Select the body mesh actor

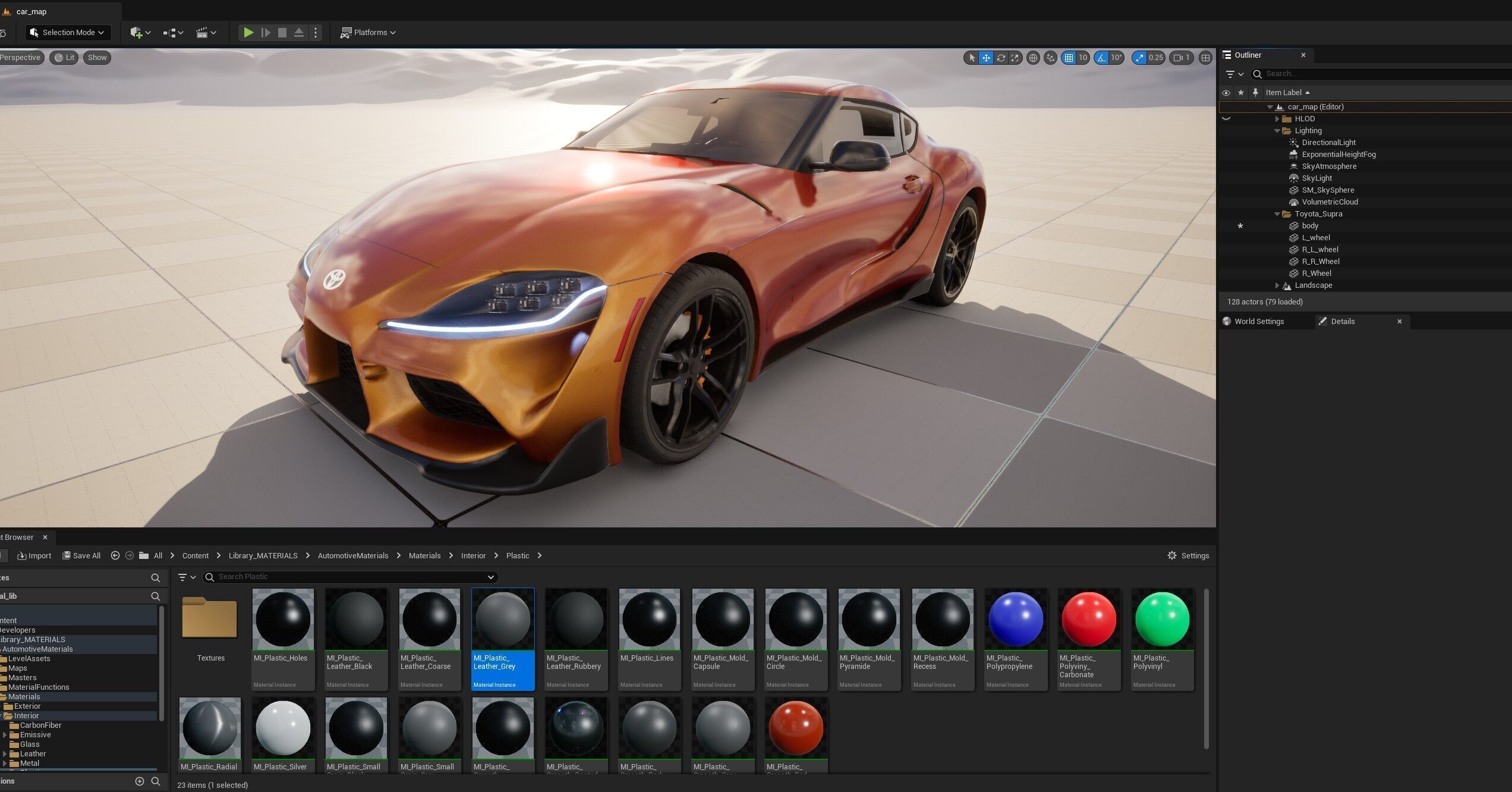click(1310, 226)
